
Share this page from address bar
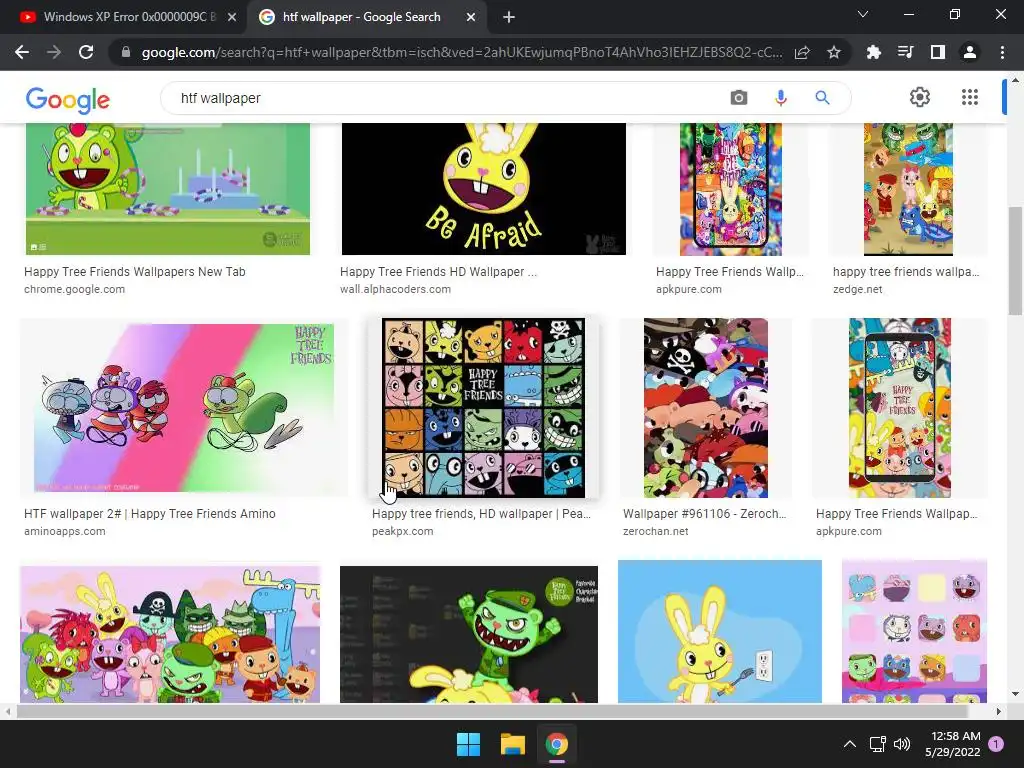click(x=802, y=52)
